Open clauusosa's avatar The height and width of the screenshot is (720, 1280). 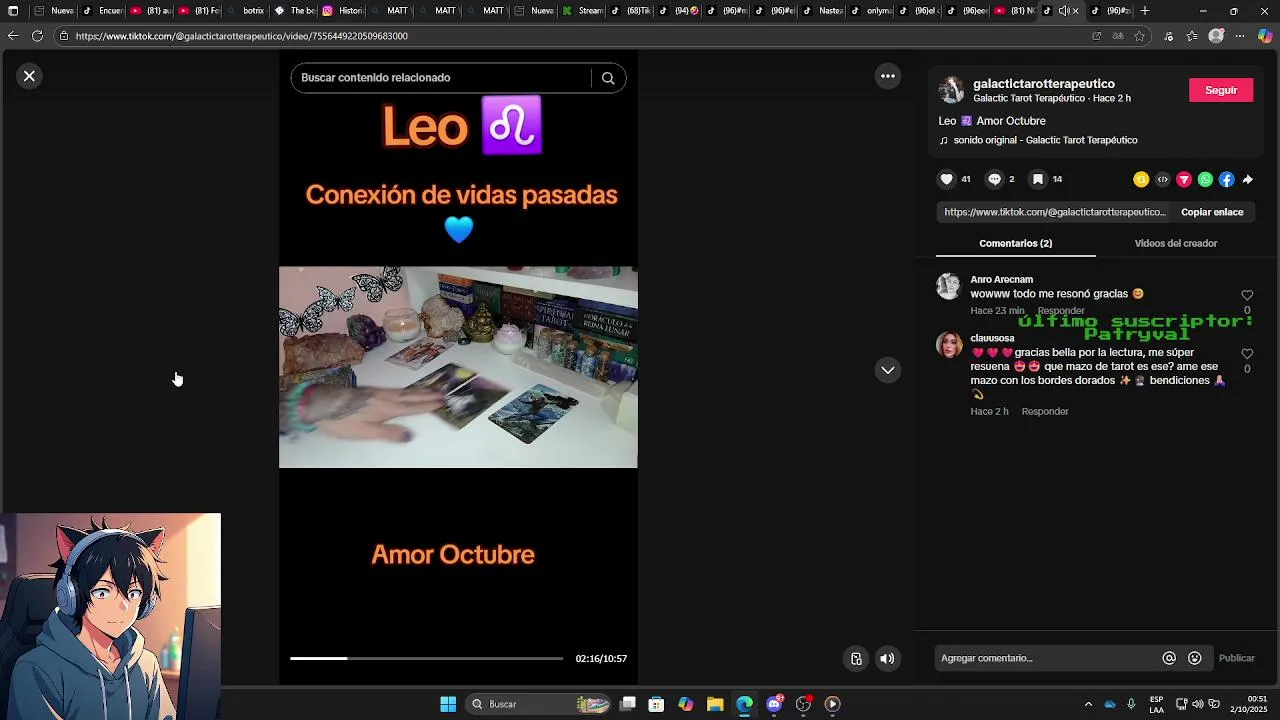[948, 345]
